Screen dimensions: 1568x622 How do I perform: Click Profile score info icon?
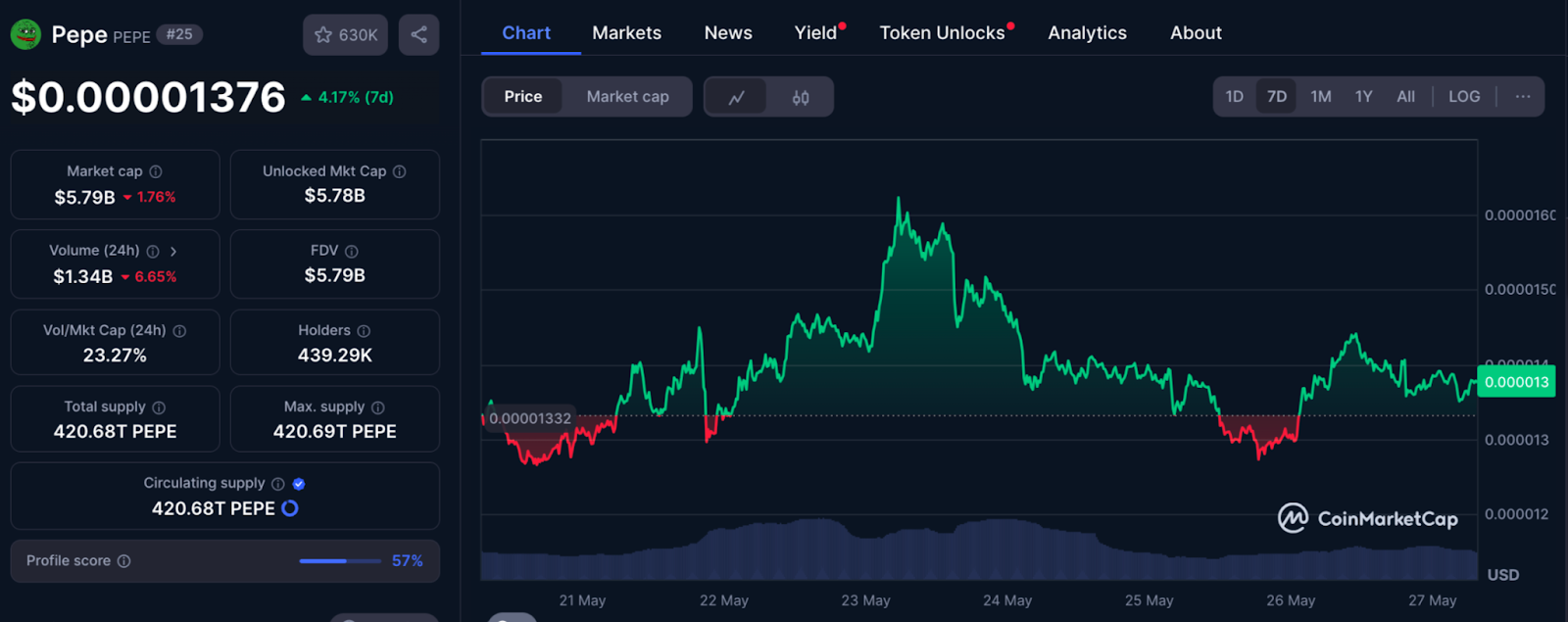(124, 561)
